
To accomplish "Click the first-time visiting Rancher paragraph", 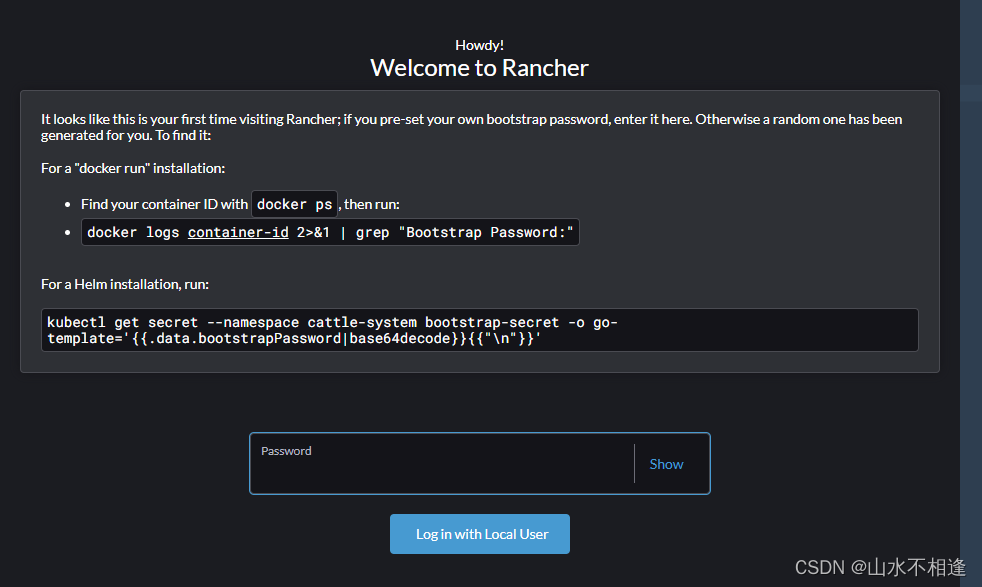I will 472,127.
